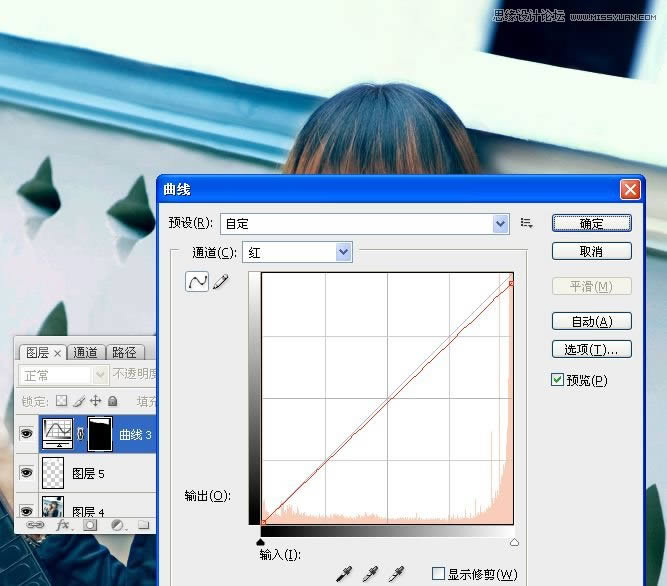Image resolution: width=667 pixels, height=586 pixels.
Task: Pick the black point eyedropper
Action: [343, 573]
